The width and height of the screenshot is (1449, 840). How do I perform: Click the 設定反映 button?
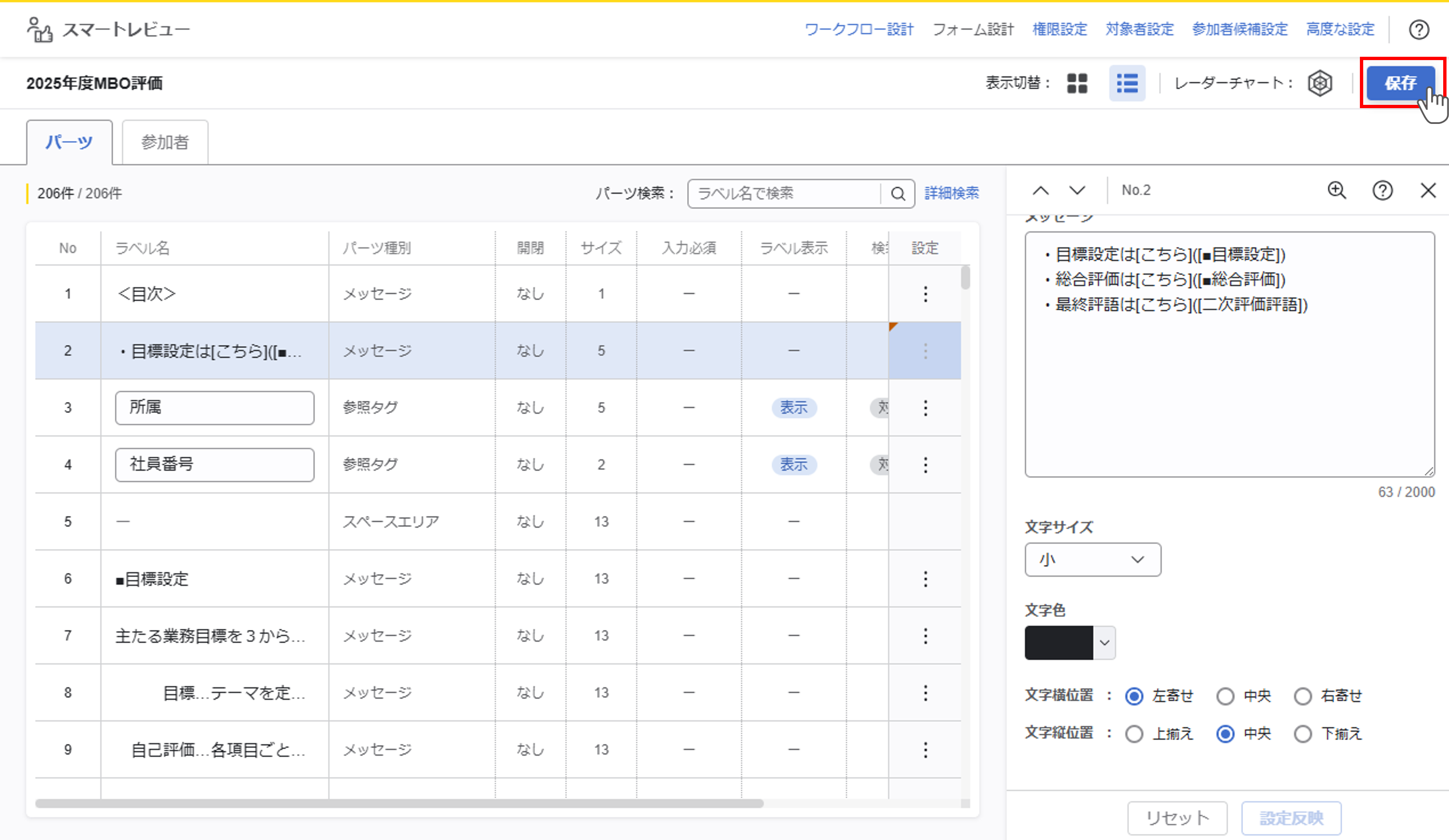(1291, 818)
